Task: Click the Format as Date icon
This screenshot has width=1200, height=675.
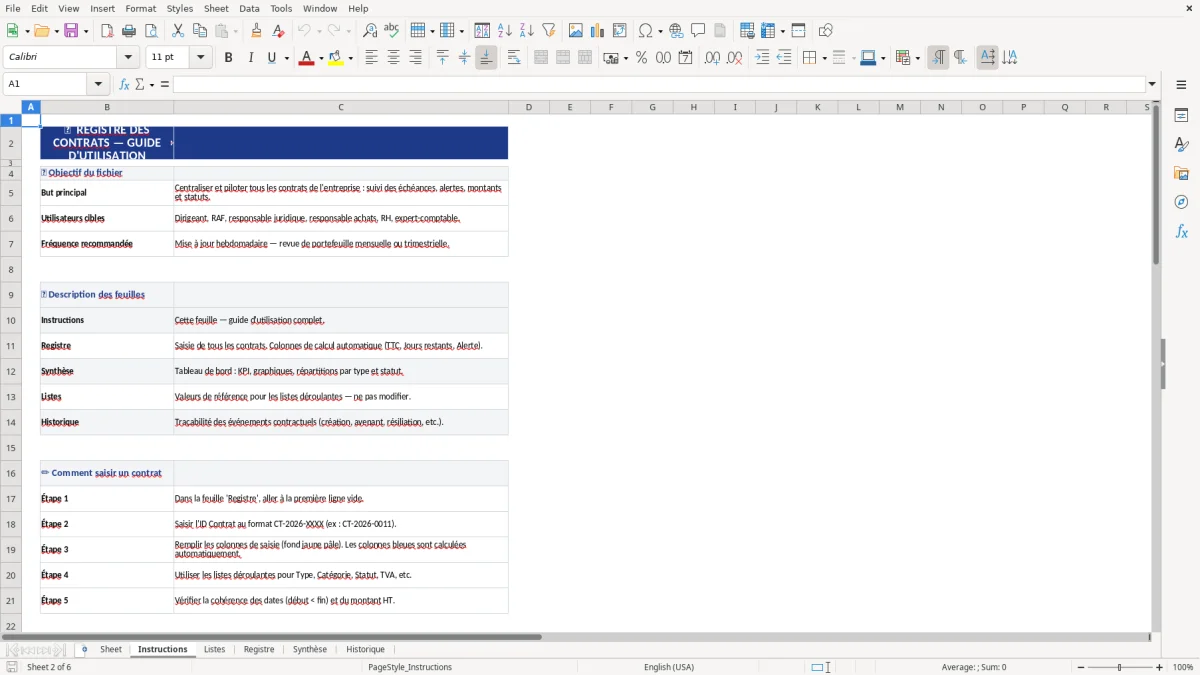Action: 685,58
